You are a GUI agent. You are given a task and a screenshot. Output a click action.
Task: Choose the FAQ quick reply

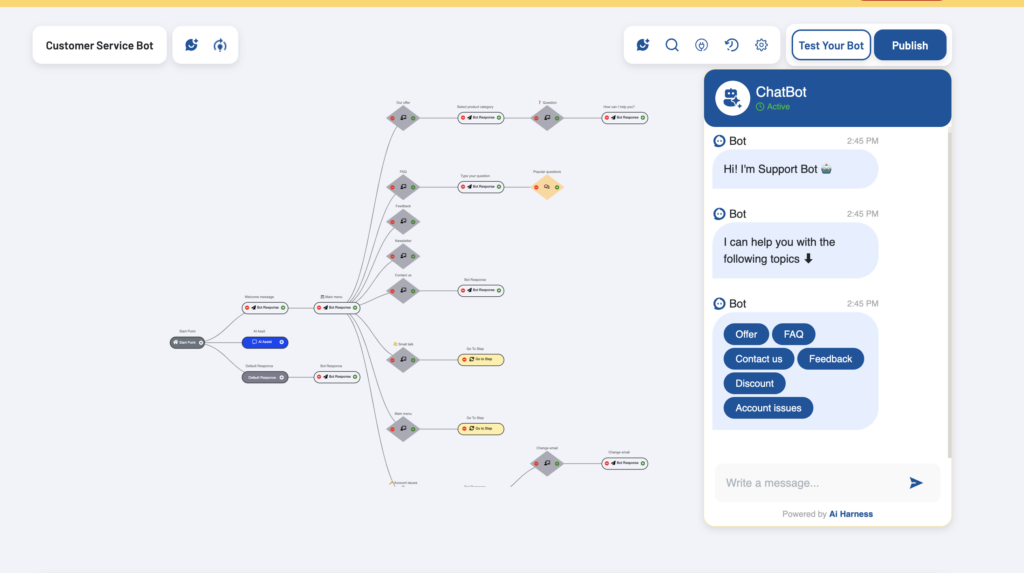pos(793,335)
